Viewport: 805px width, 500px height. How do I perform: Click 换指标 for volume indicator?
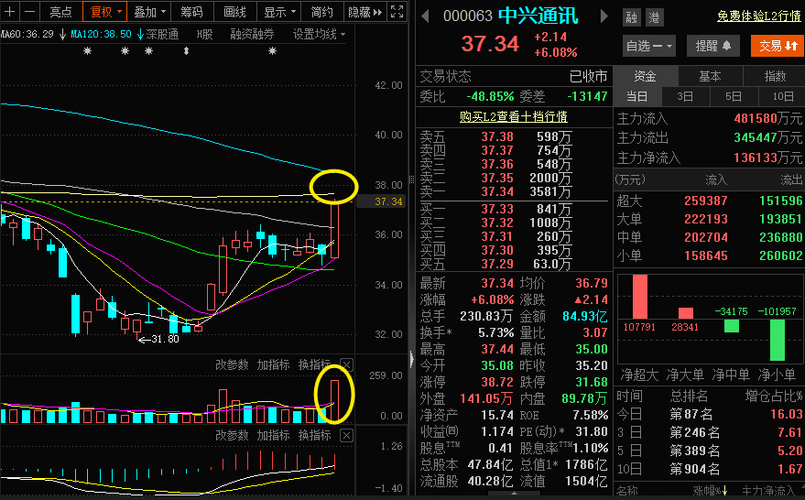click(314, 365)
